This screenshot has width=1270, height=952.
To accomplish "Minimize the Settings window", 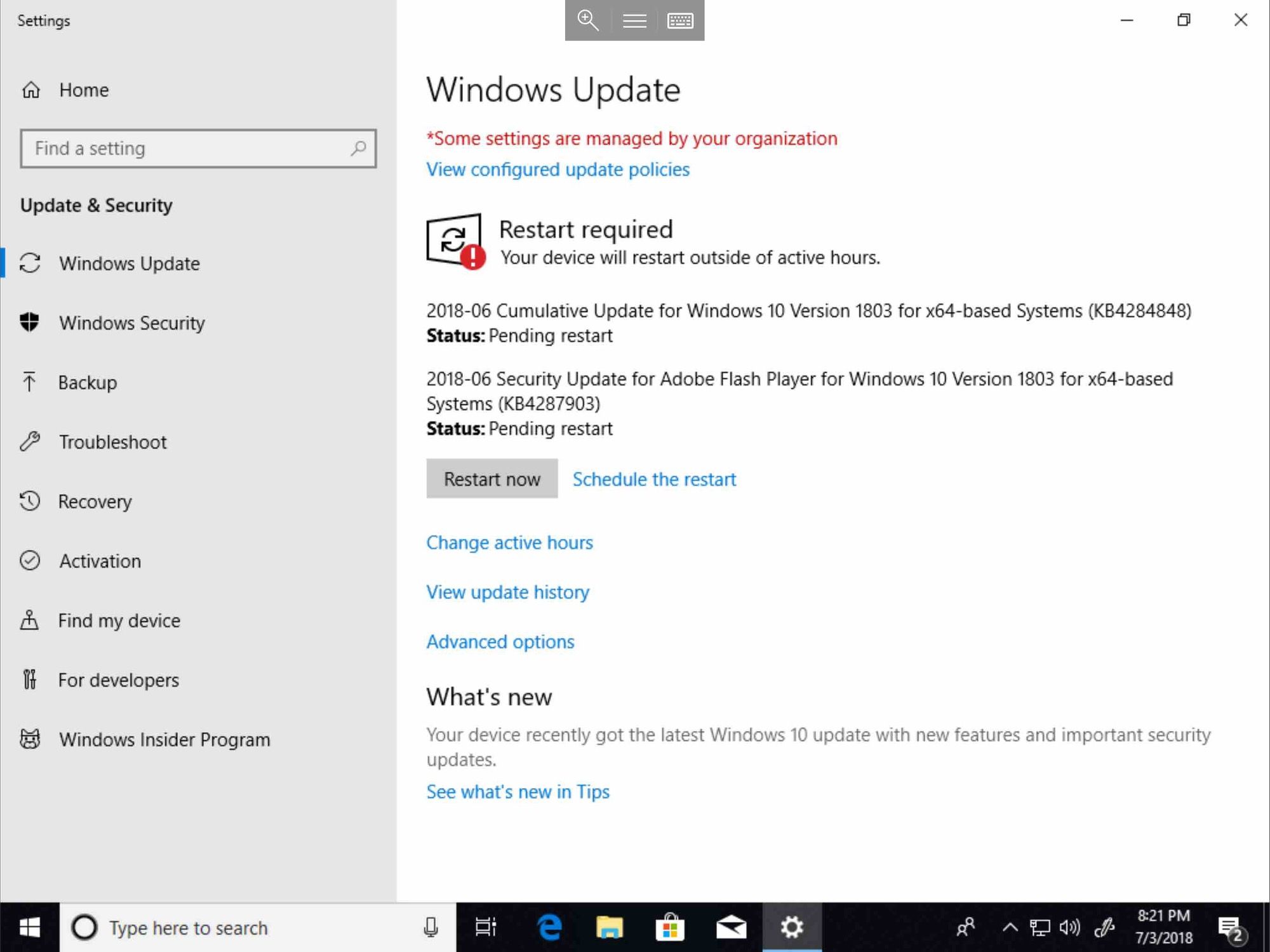I will tap(1126, 20).
